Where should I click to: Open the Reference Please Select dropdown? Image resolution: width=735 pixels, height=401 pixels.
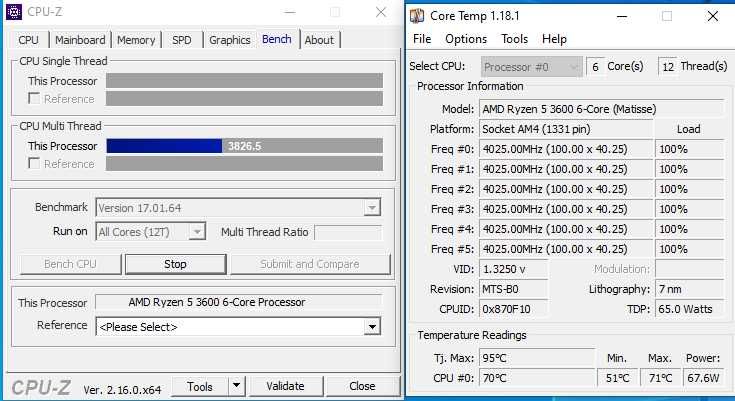pos(372,327)
